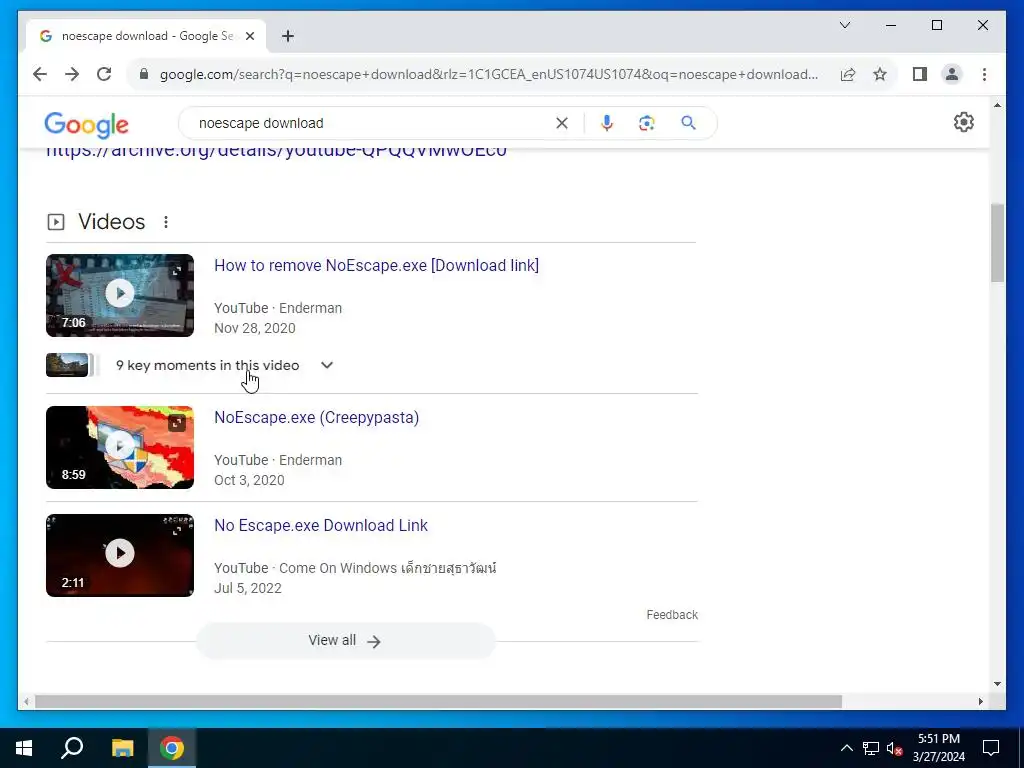
Task: Open the network status tray icon
Action: pyautogui.click(x=871, y=748)
